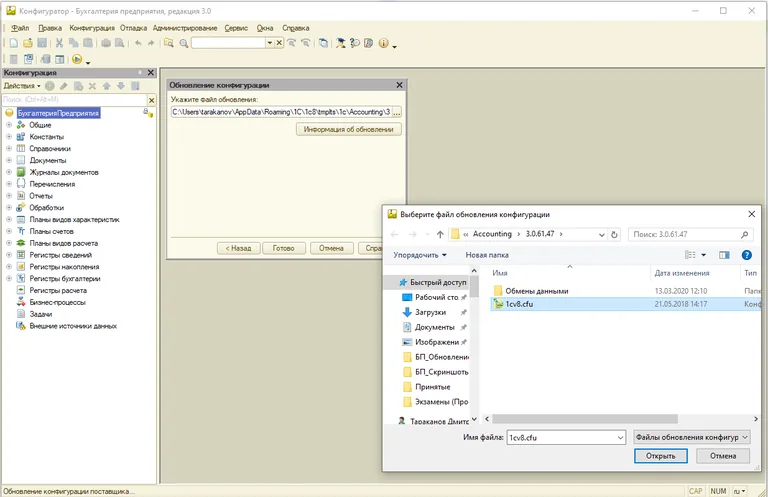Image resolution: width=768 pixels, height=497 pixels.
Task: Click the help icon in file dialog
Action: pyautogui.click(x=746, y=255)
